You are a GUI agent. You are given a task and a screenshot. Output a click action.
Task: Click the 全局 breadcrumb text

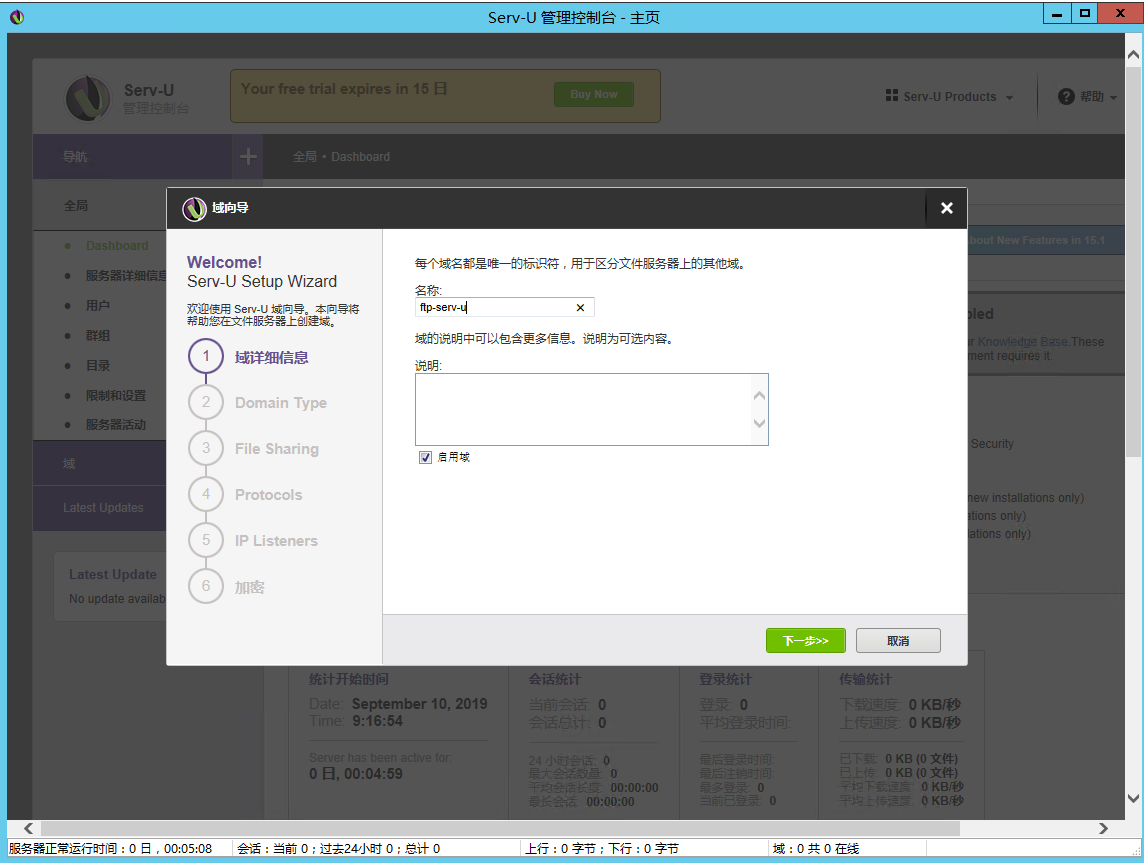(x=305, y=157)
